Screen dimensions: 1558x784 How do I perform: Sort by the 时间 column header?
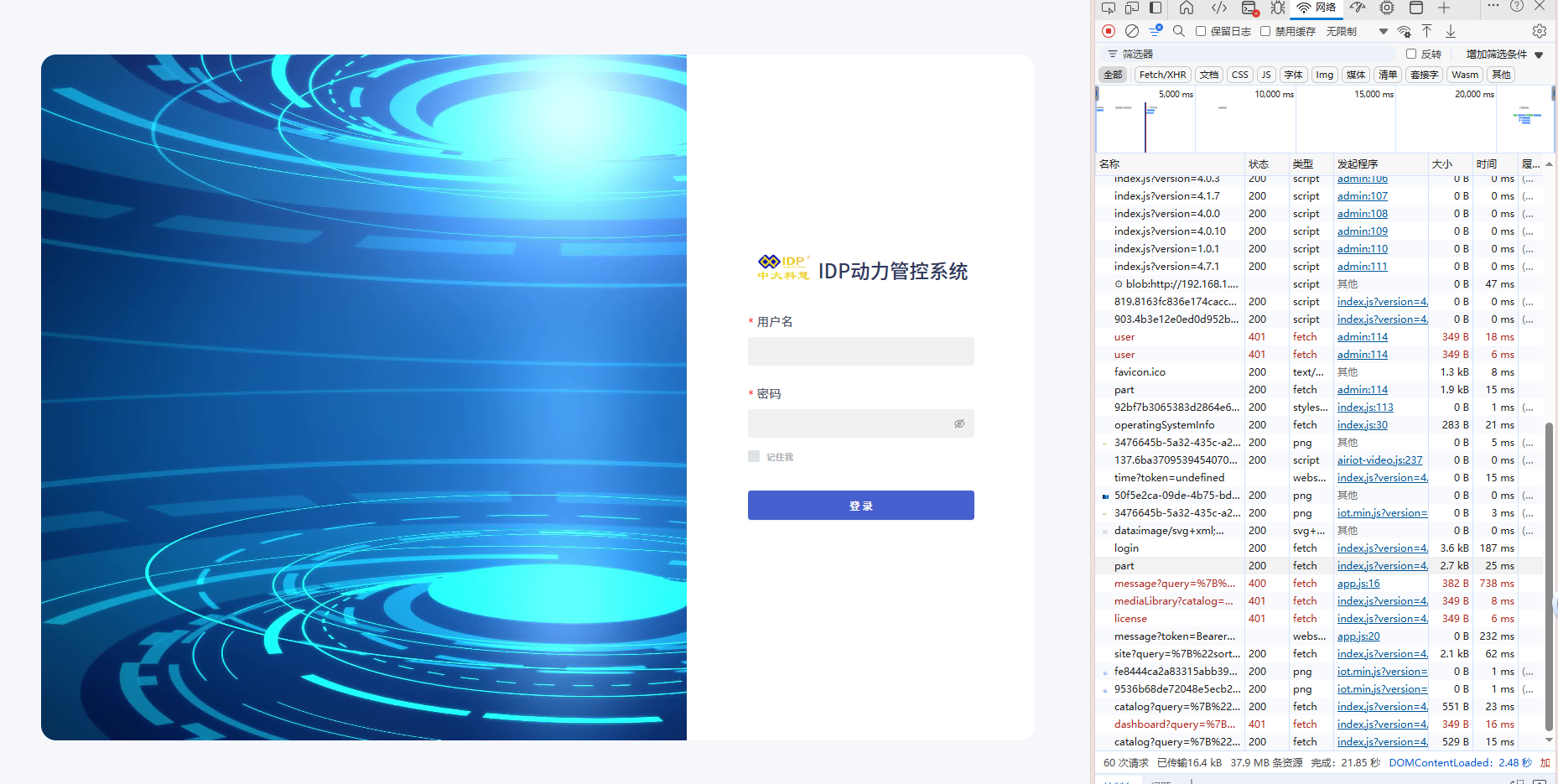click(1495, 164)
